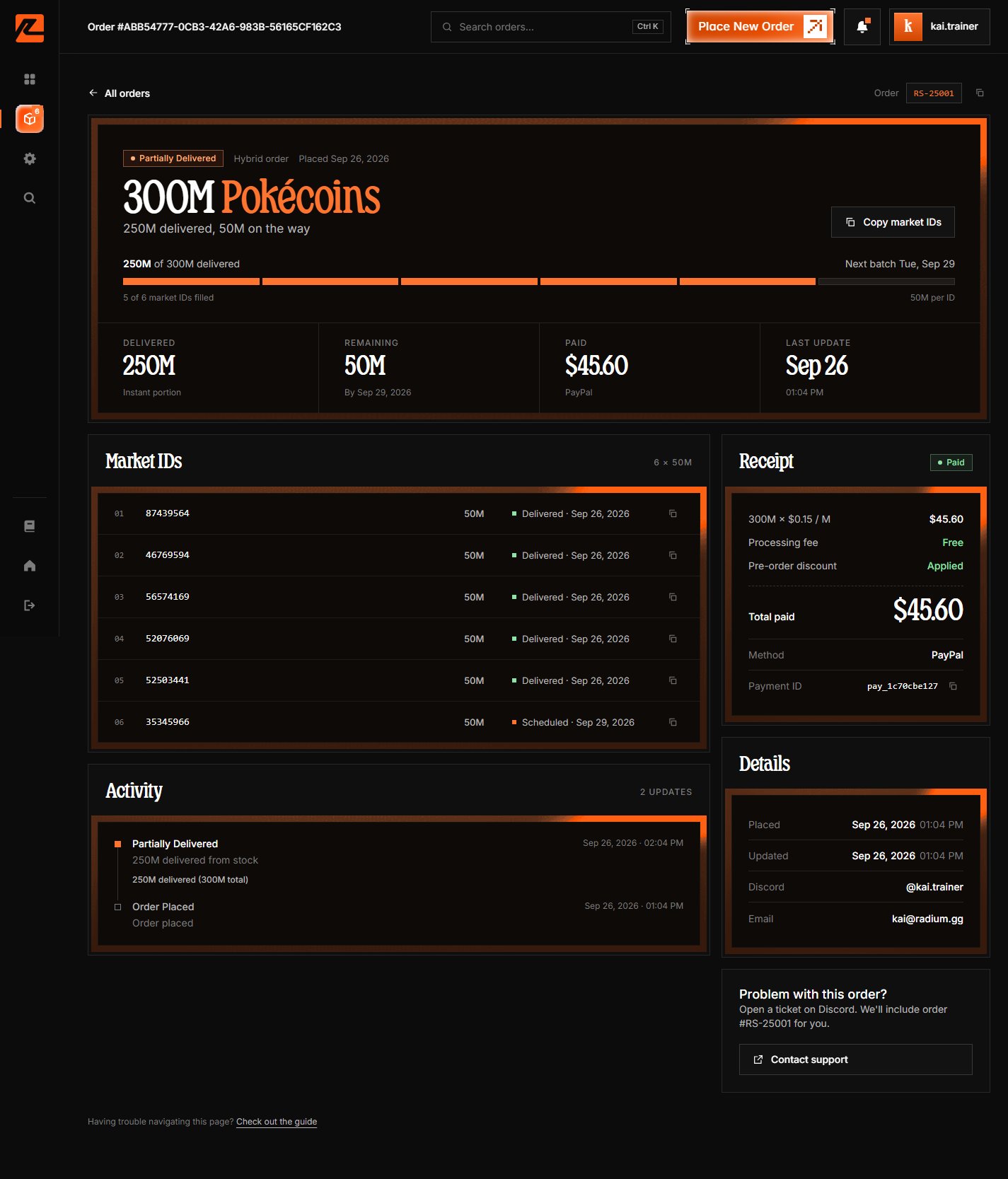
Task: Click the first filled progress bar segment
Action: 191,281
